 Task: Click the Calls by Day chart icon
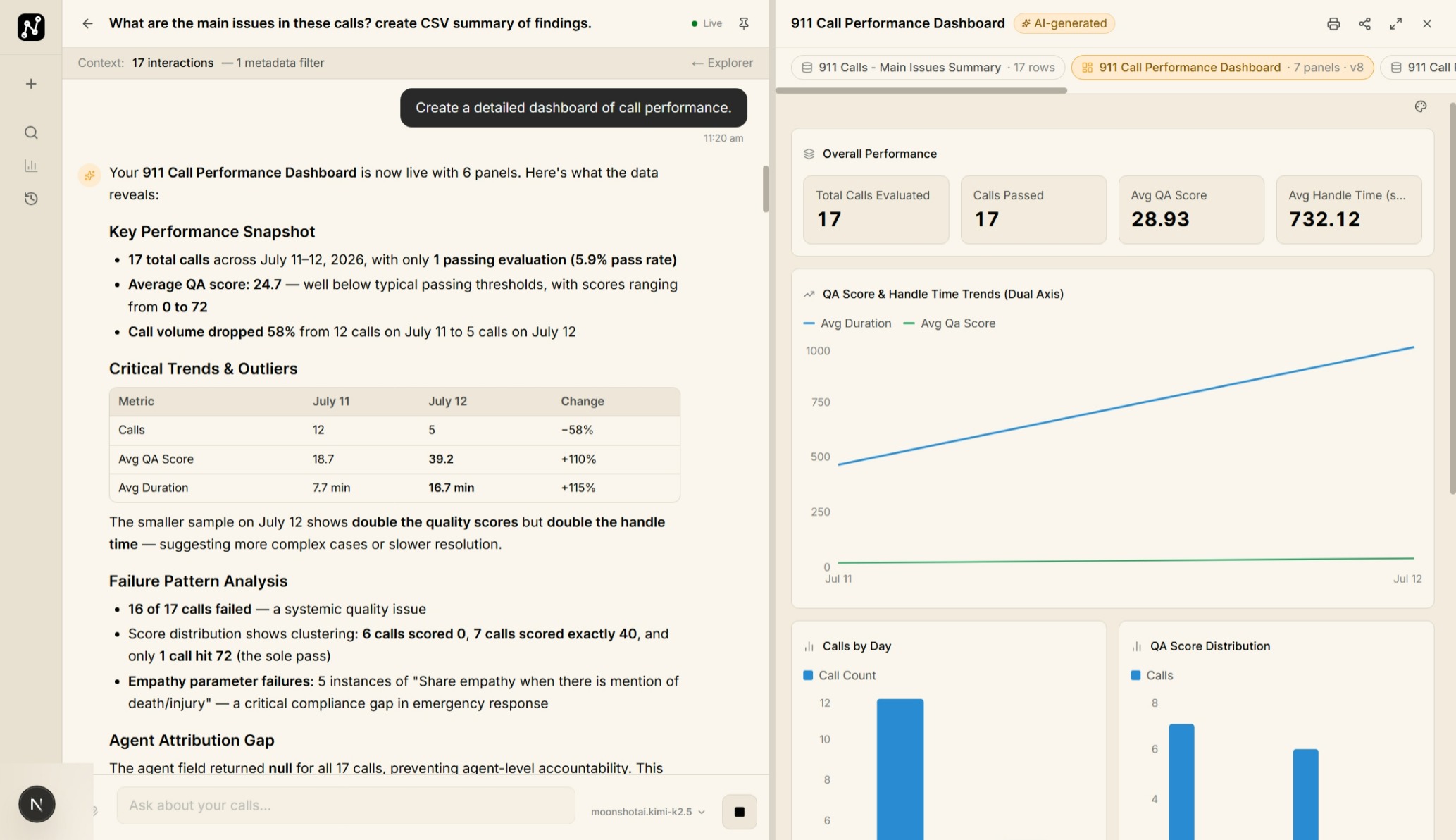click(x=809, y=646)
